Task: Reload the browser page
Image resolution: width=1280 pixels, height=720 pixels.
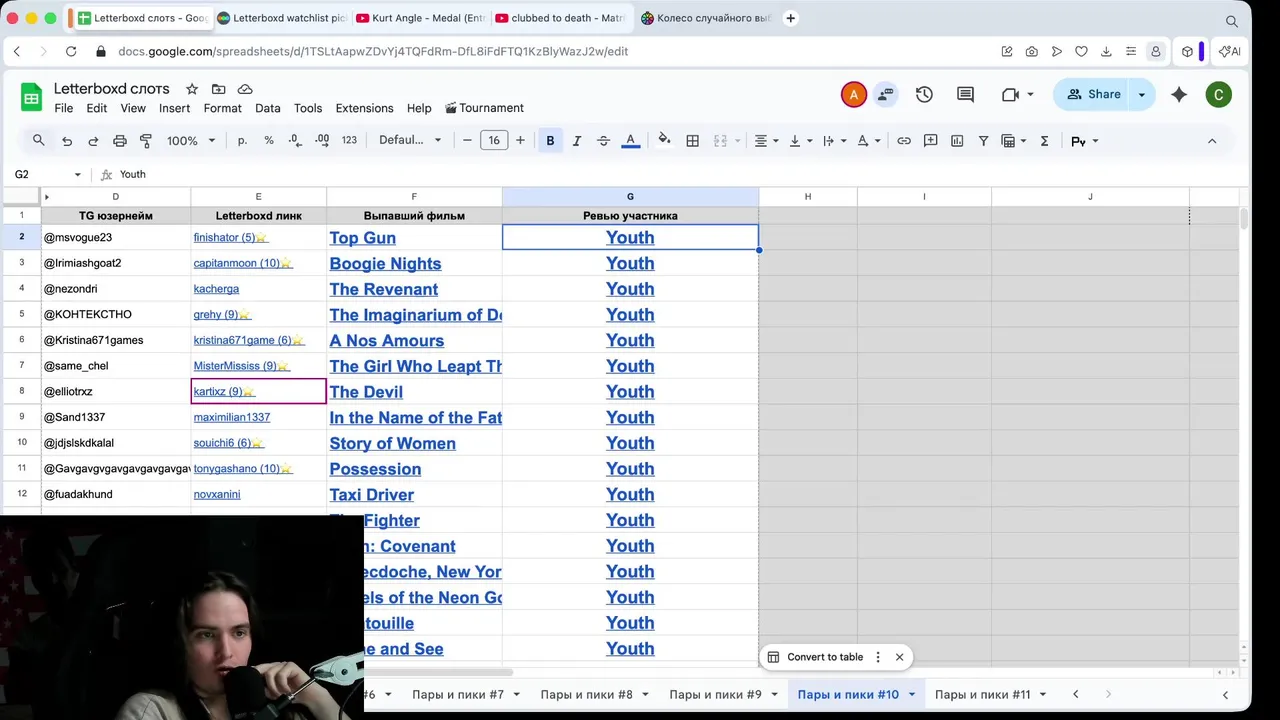Action: (71, 51)
